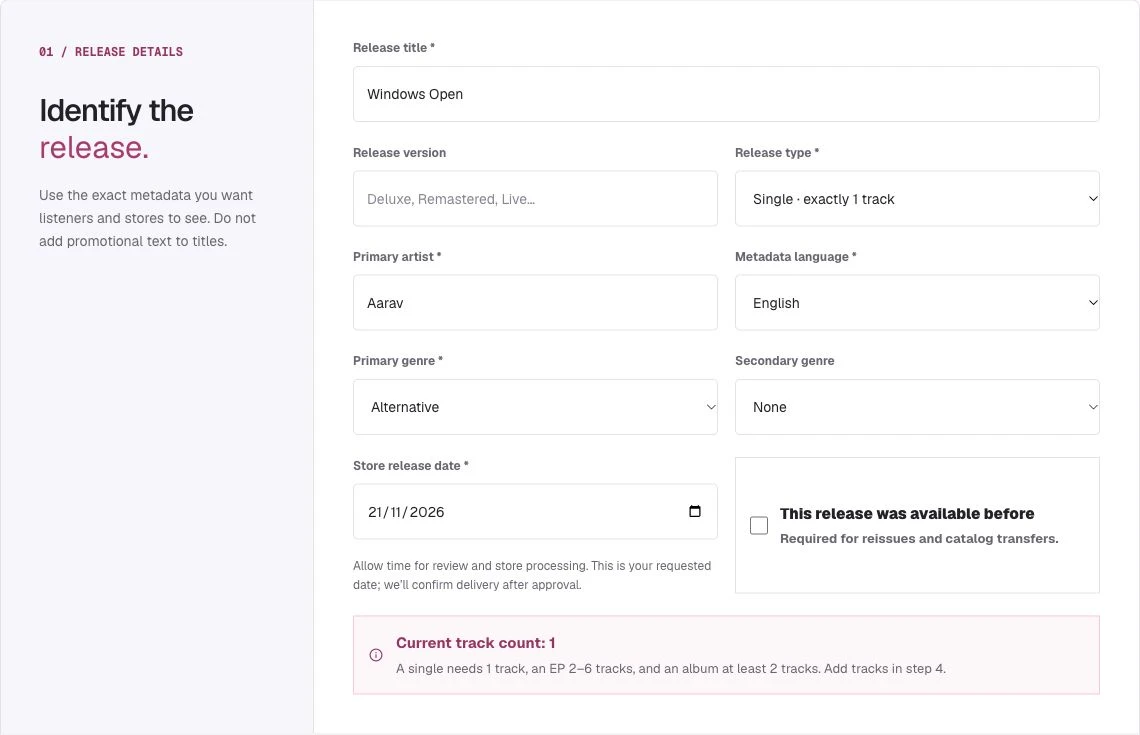Open the calendar picker icon in date field
The image size is (1140, 735).
694,511
